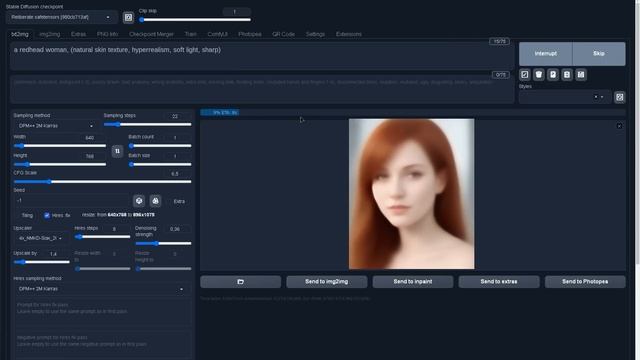Open the output folder with the folder icon
Image resolution: width=640 pixels, height=360 pixels.
[x=240, y=282]
